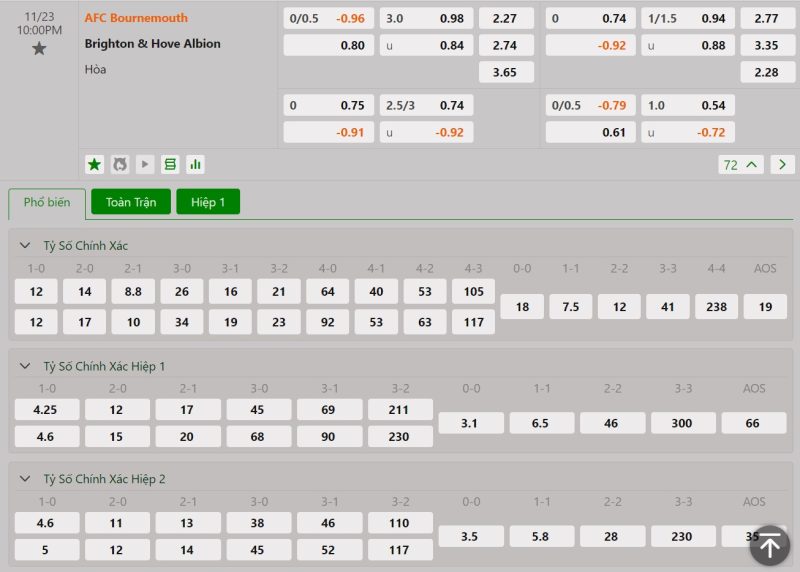Select first-half 2-2 odds 46

coord(612,423)
